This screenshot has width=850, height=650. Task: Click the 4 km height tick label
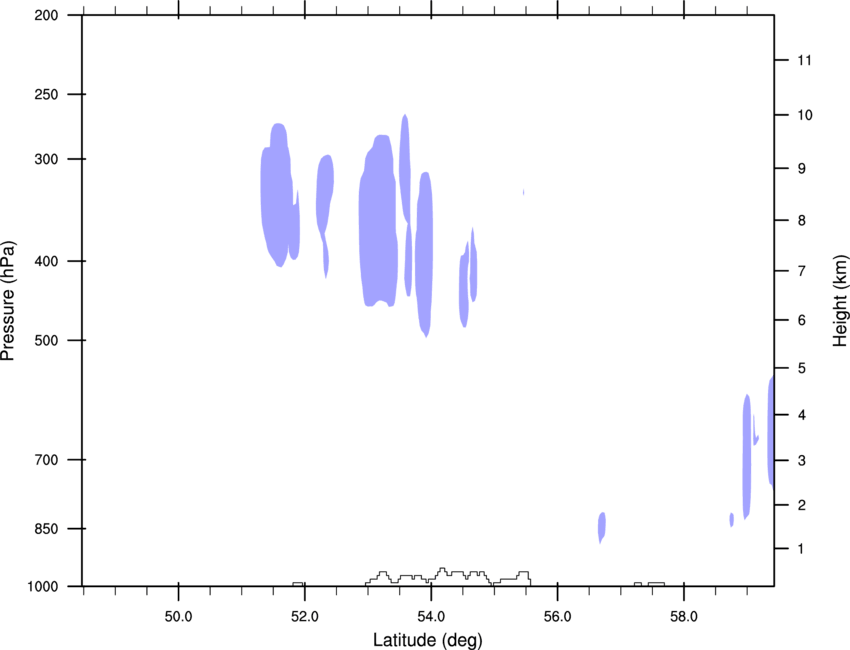pyautogui.click(x=802, y=415)
